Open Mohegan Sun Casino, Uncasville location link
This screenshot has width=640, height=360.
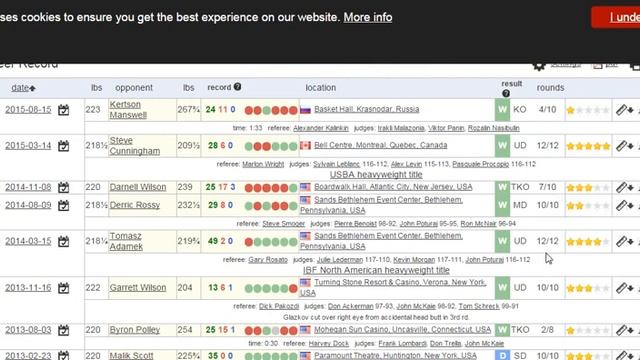click(x=402, y=329)
